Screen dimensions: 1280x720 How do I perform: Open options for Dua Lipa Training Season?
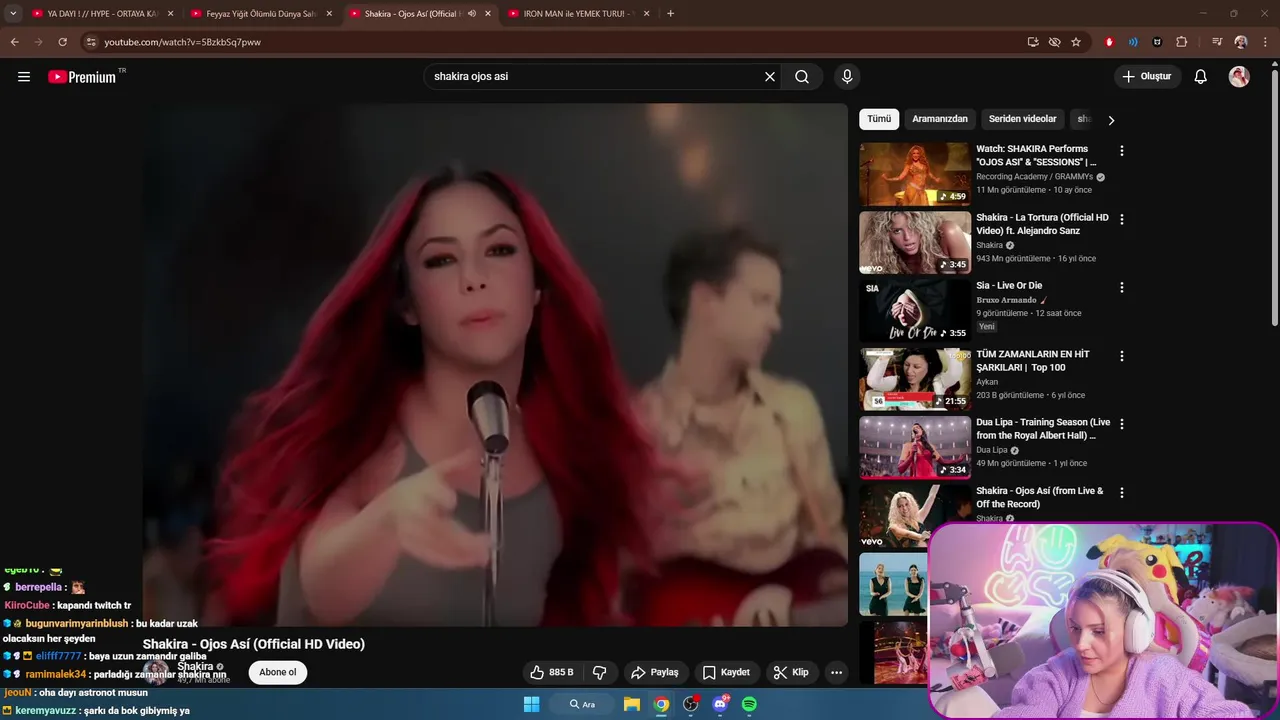coord(1121,424)
